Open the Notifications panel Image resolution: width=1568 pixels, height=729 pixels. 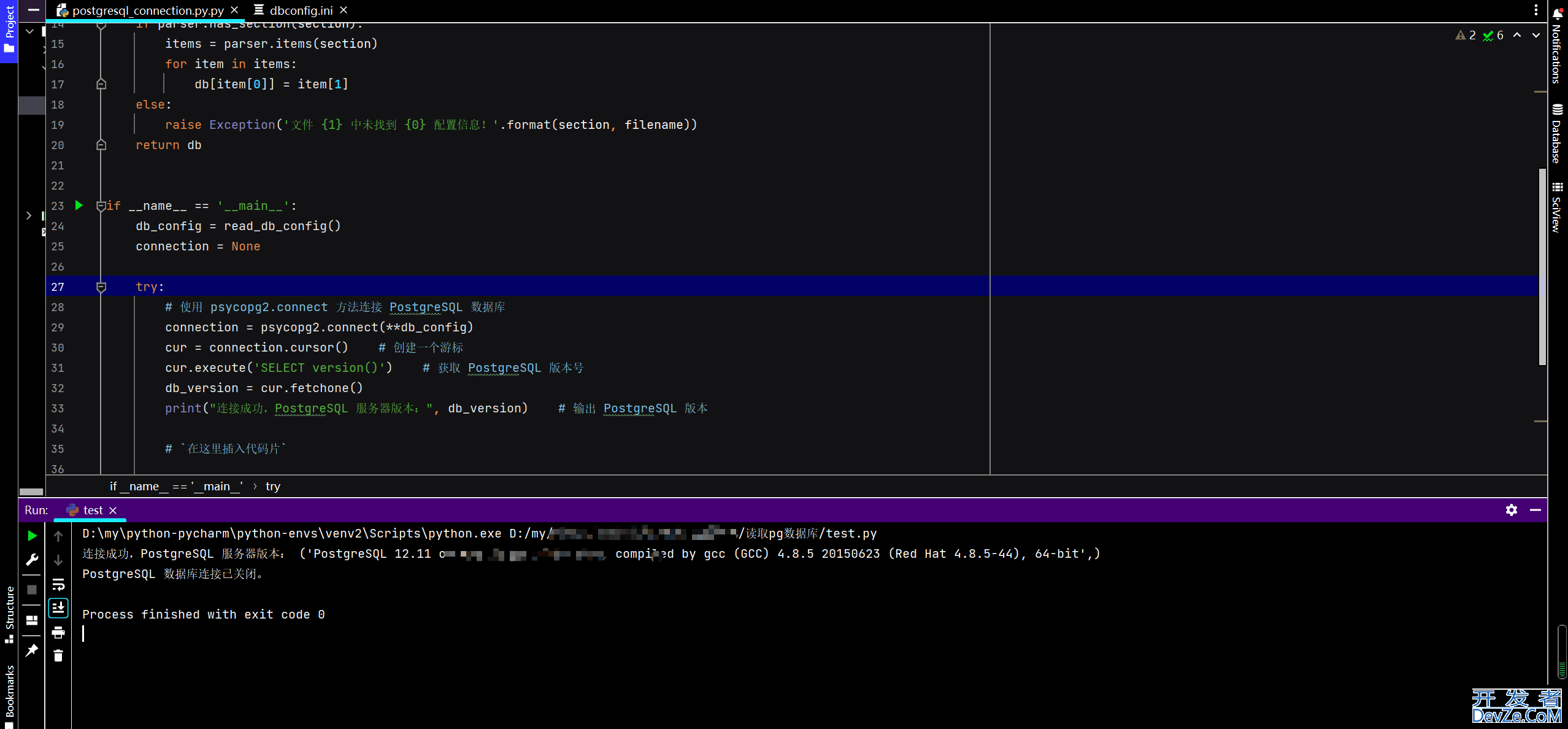pyautogui.click(x=1556, y=45)
